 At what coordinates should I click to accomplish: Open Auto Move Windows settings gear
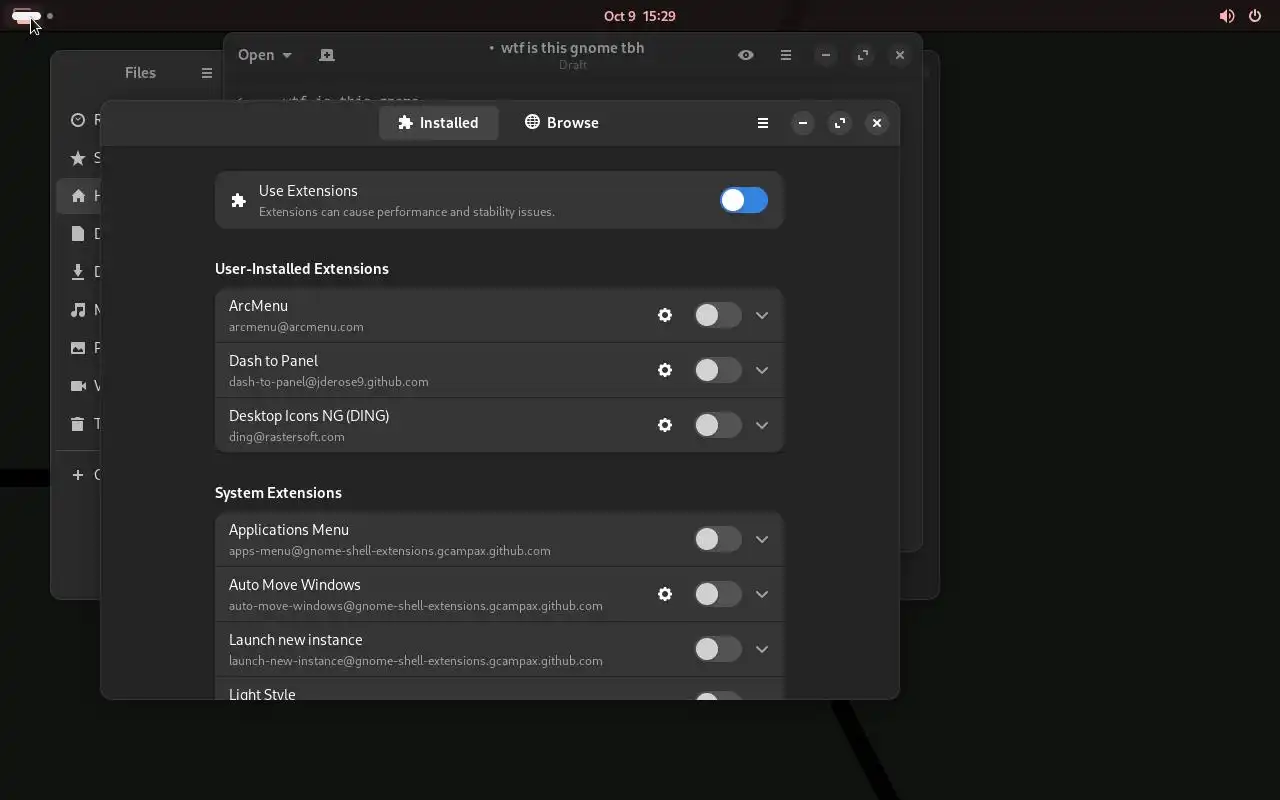665,594
